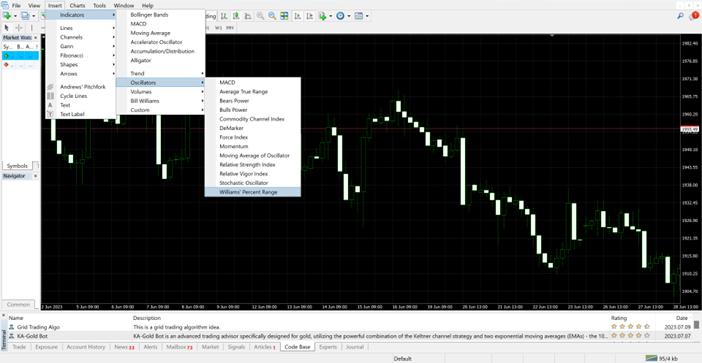Toggle the Auto Scroll chart icon
Image resolution: width=702 pixels, height=363 pixels.
tap(297, 16)
